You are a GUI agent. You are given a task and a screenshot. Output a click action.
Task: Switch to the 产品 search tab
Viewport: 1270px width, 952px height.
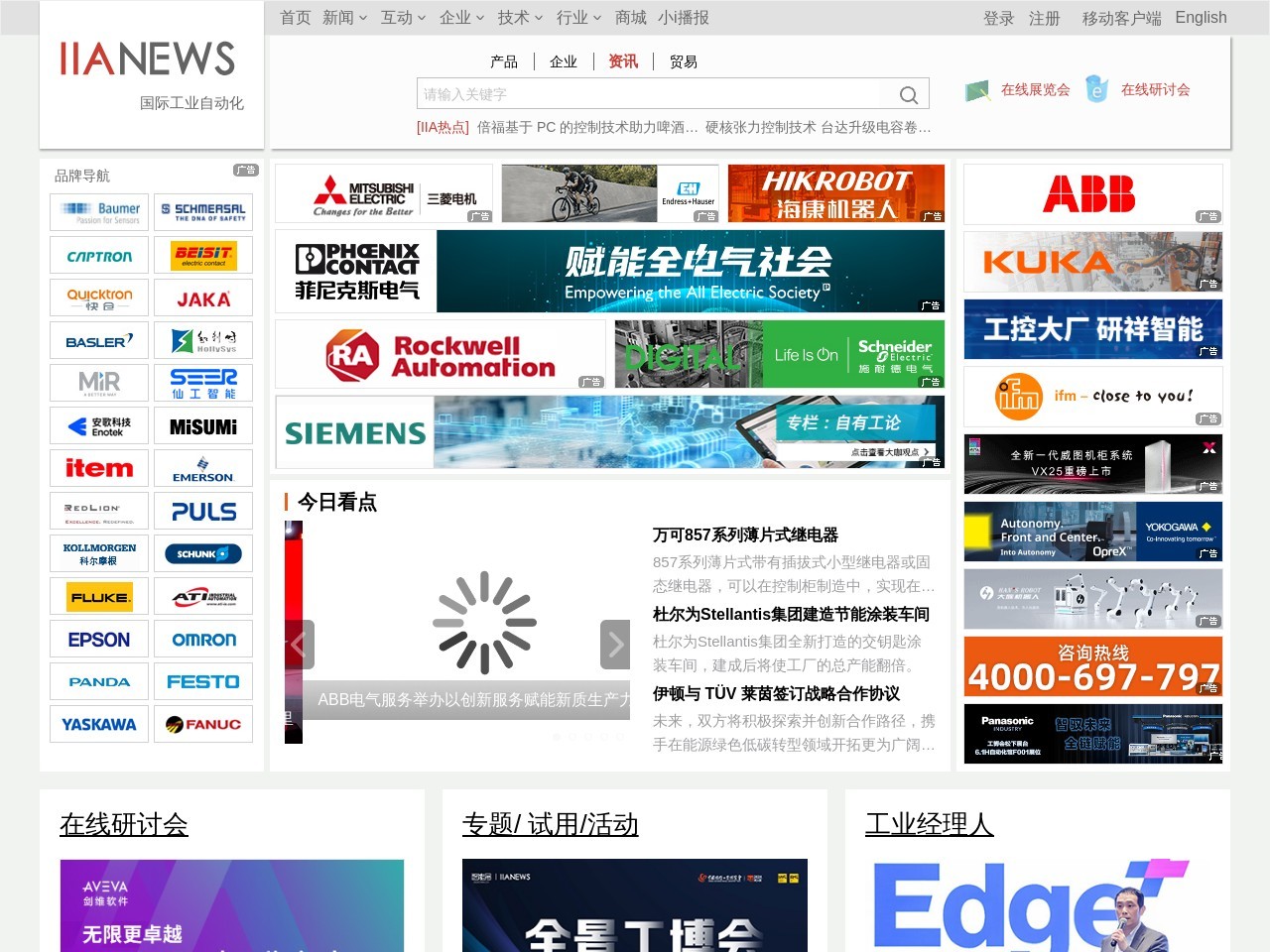504,61
